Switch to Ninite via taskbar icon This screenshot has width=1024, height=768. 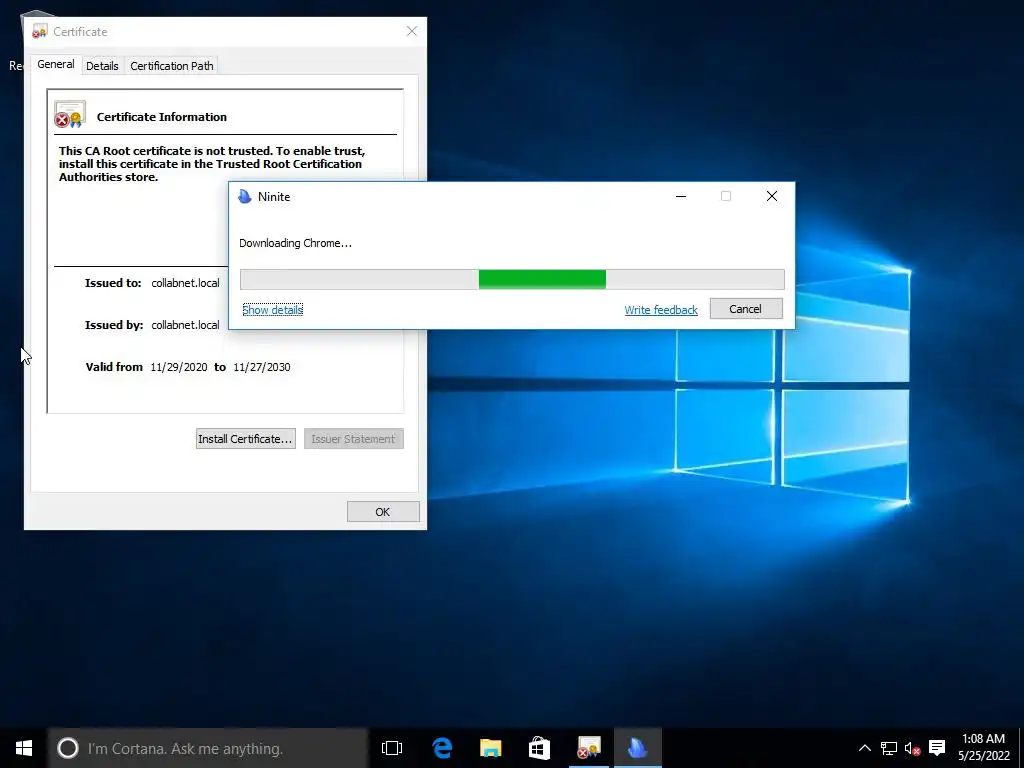637,748
